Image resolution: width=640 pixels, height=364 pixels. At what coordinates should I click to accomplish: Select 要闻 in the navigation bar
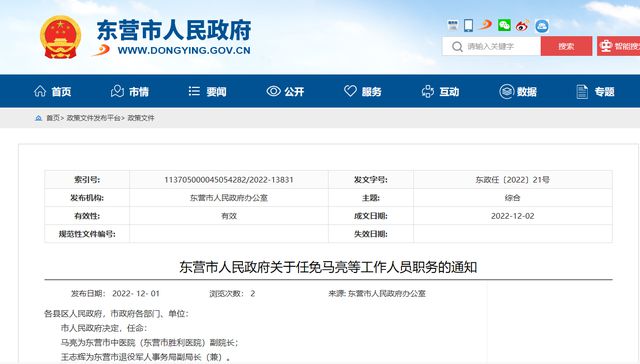[x=207, y=91]
